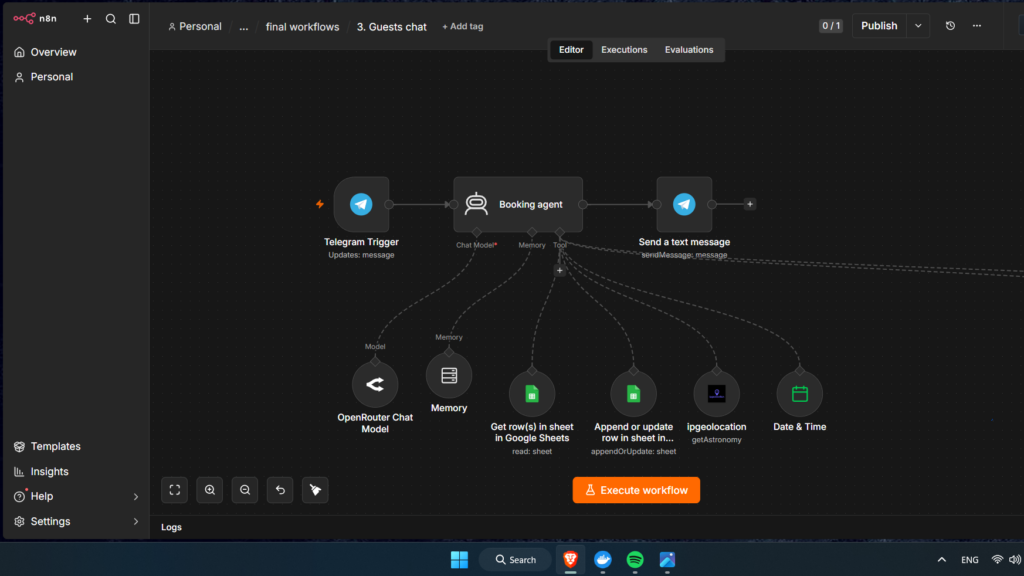The image size is (1024, 576).
Task: Click the 0 / 1 counter badge
Action: tap(831, 26)
